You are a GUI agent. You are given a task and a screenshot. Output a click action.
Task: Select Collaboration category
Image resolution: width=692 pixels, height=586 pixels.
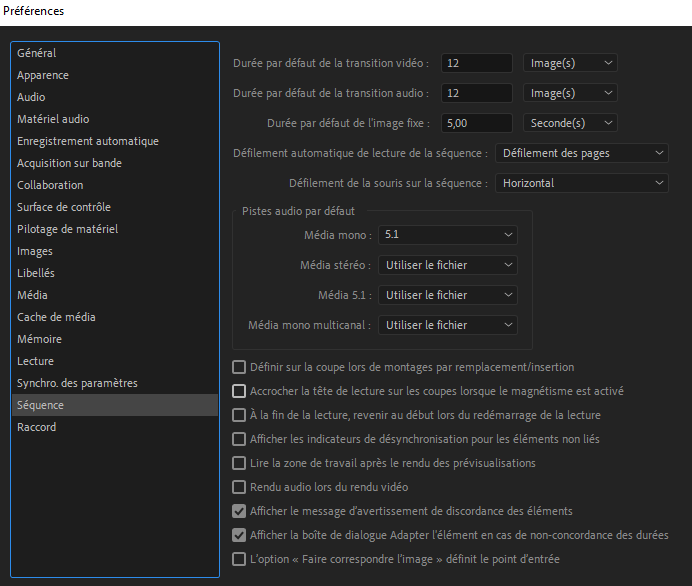click(x=115, y=185)
